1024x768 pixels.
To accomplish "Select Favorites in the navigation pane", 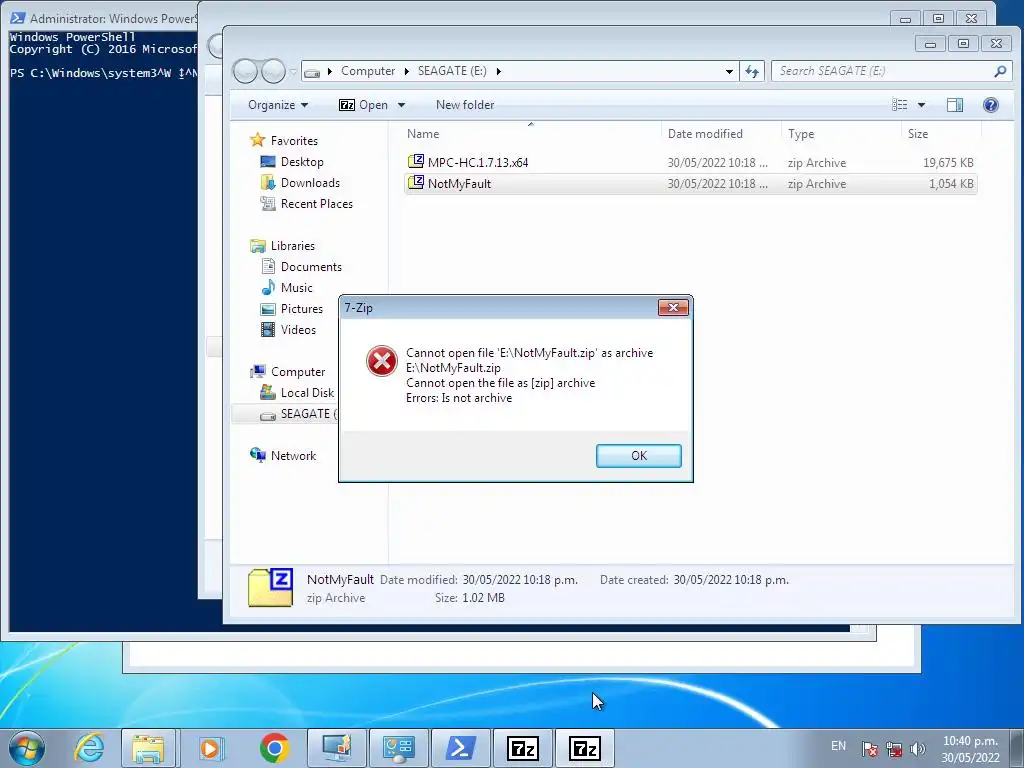I will pos(294,140).
